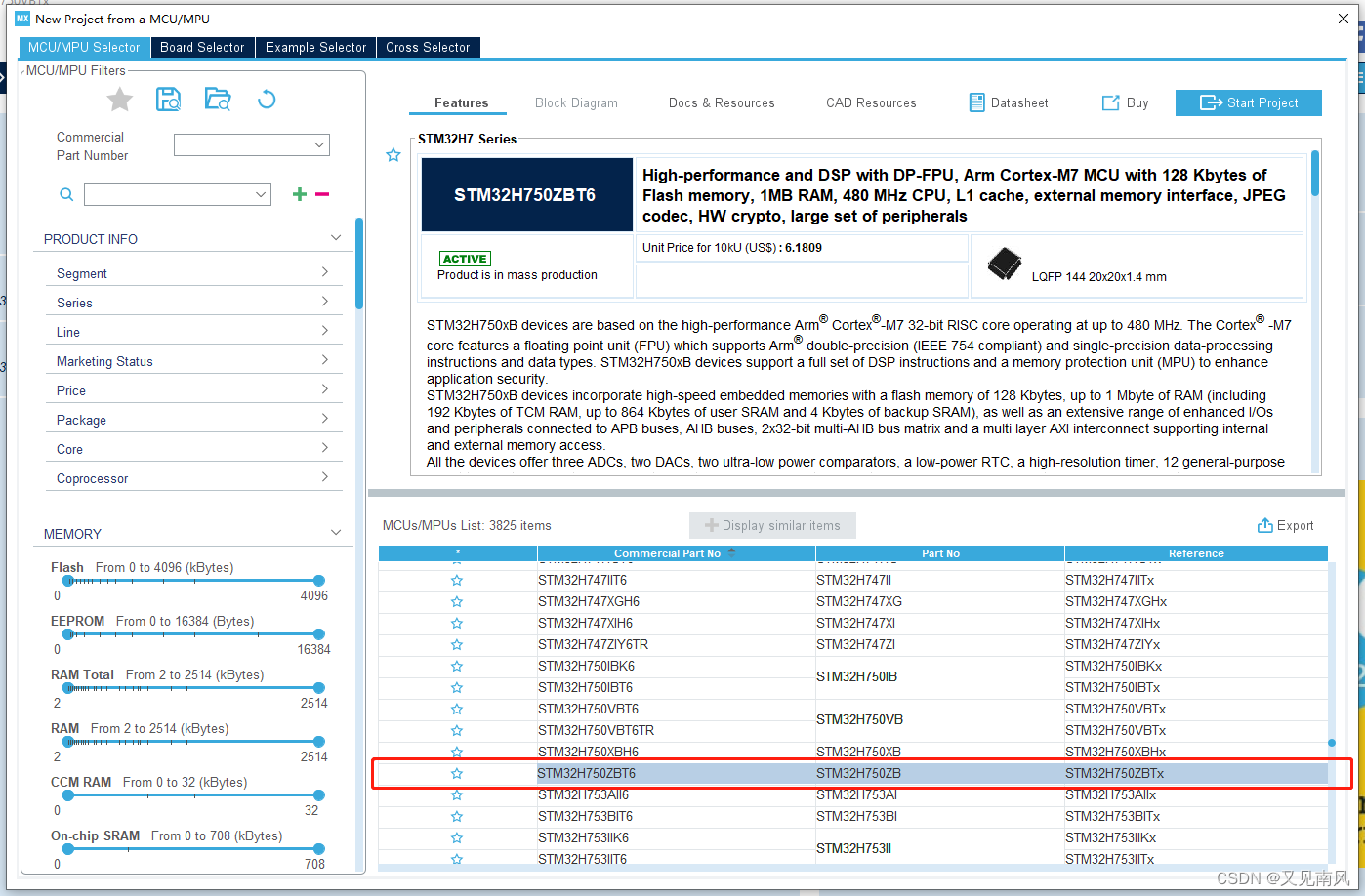Collapse the PRODUCT INFO section
Image resolution: width=1365 pixels, height=896 pixels.
pyautogui.click(x=336, y=238)
